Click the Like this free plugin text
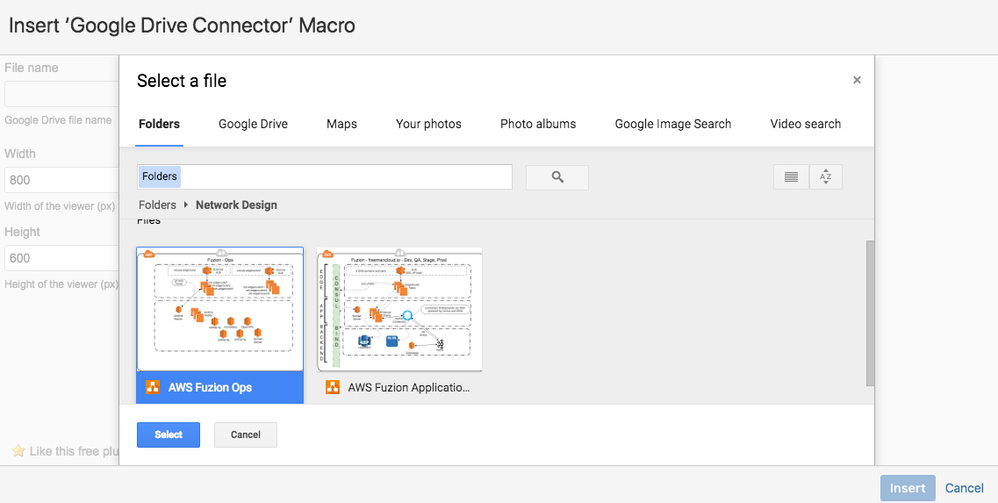 (74, 451)
